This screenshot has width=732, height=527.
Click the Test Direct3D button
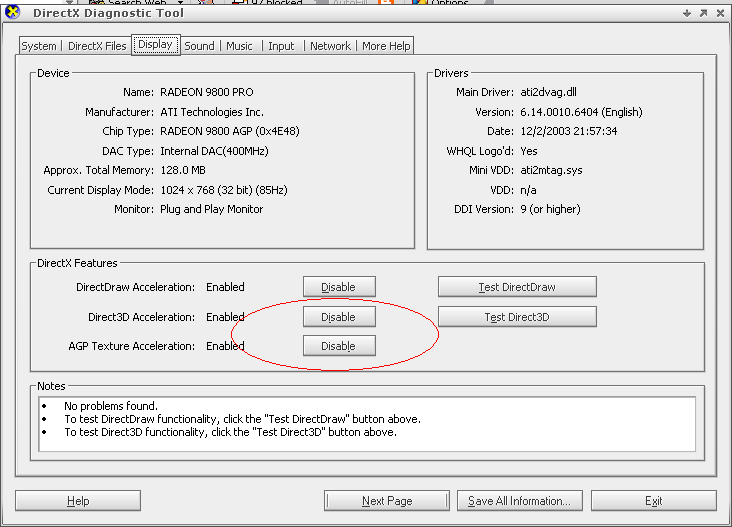(x=517, y=316)
